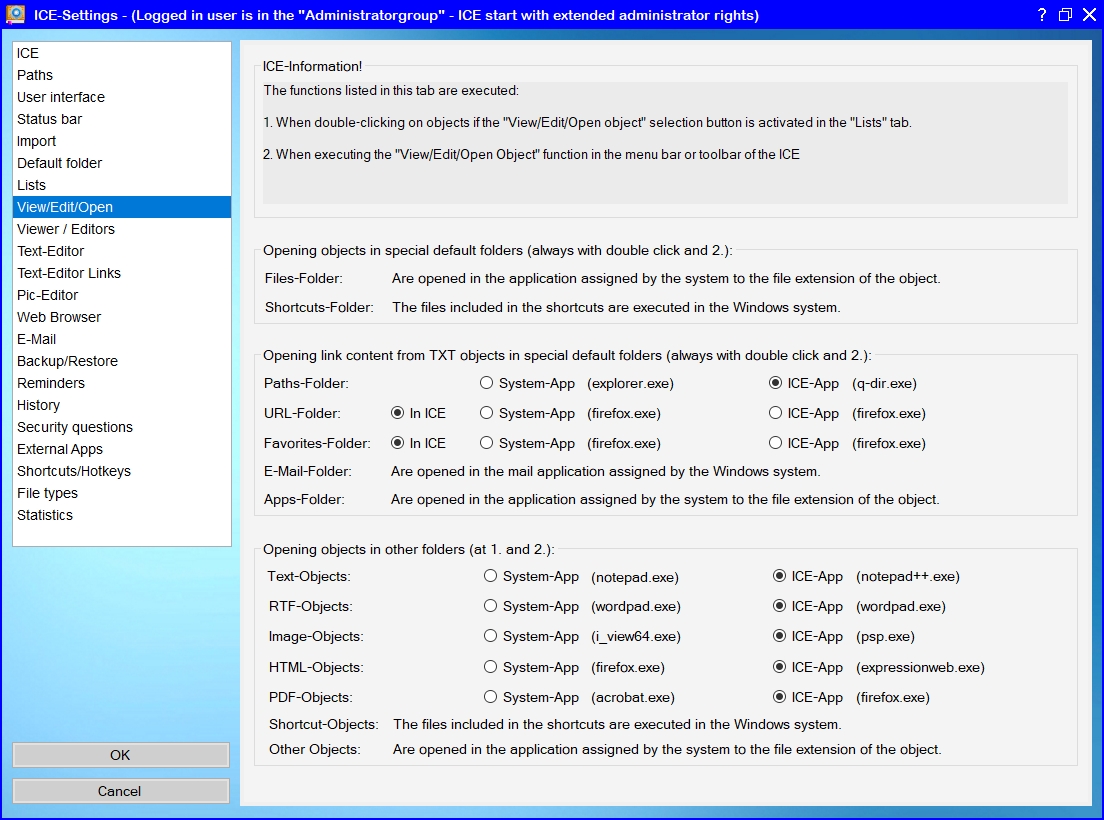Select Security questions in the list
1104x820 pixels.
[x=75, y=427]
